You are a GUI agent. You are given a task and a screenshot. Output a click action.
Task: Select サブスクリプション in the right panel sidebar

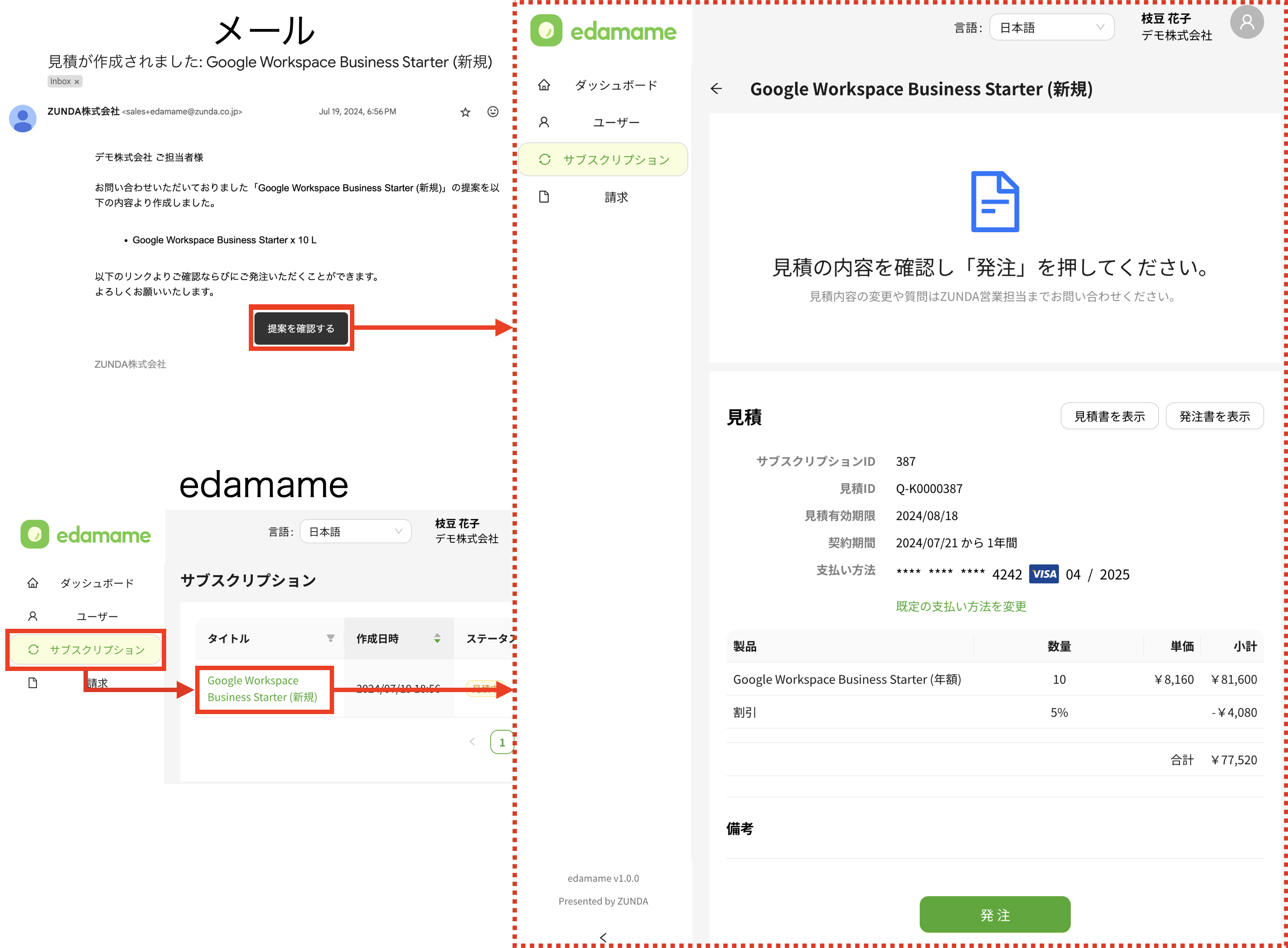[603, 159]
